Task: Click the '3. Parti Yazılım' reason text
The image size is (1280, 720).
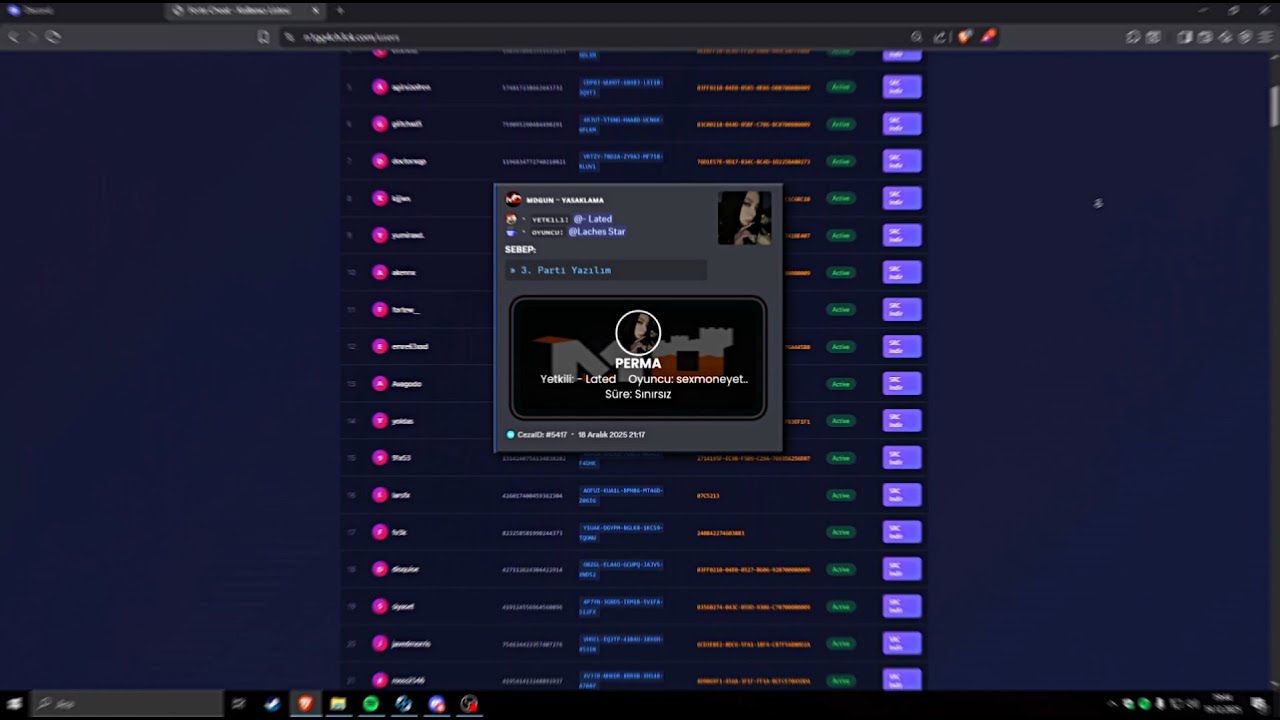Action: click(565, 270)
